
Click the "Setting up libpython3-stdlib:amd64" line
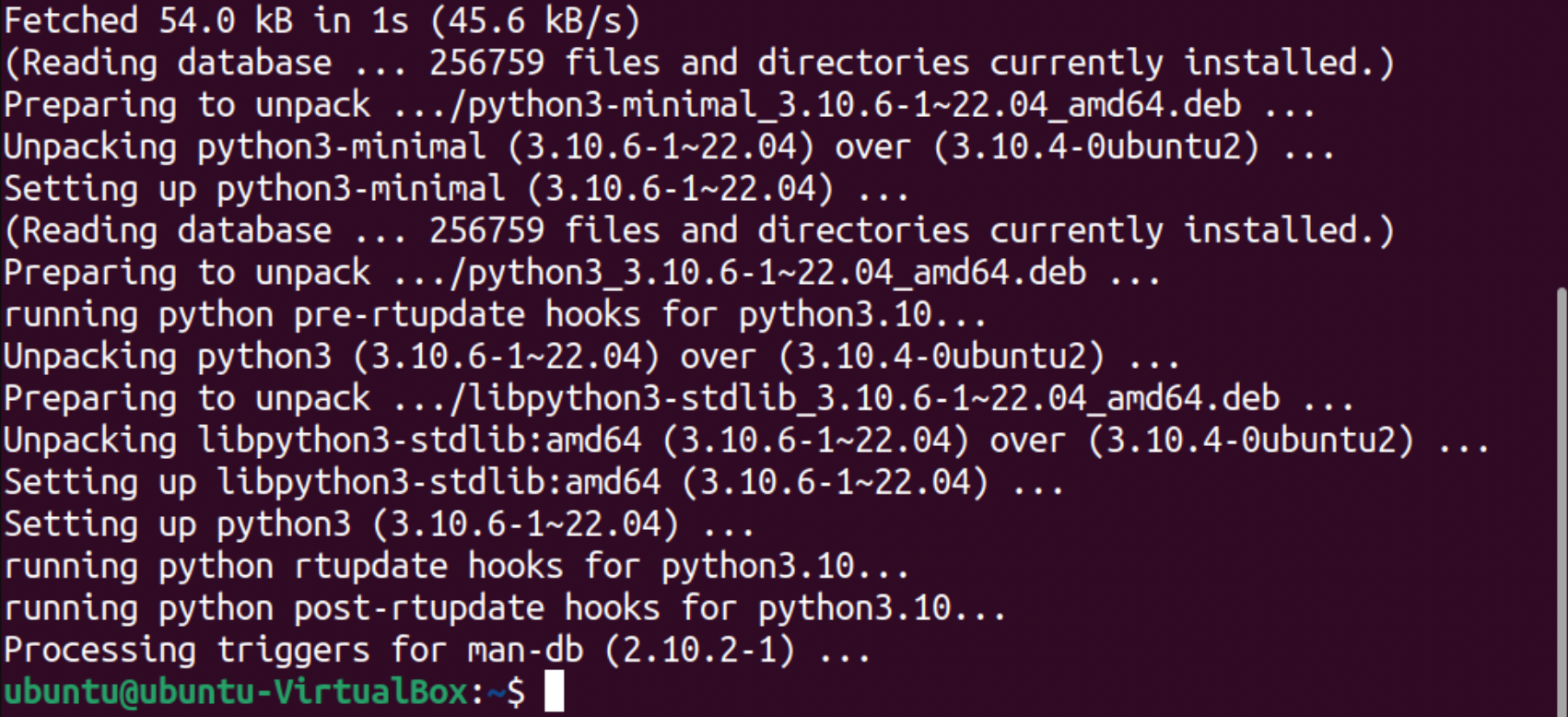(x=534, y=482)
